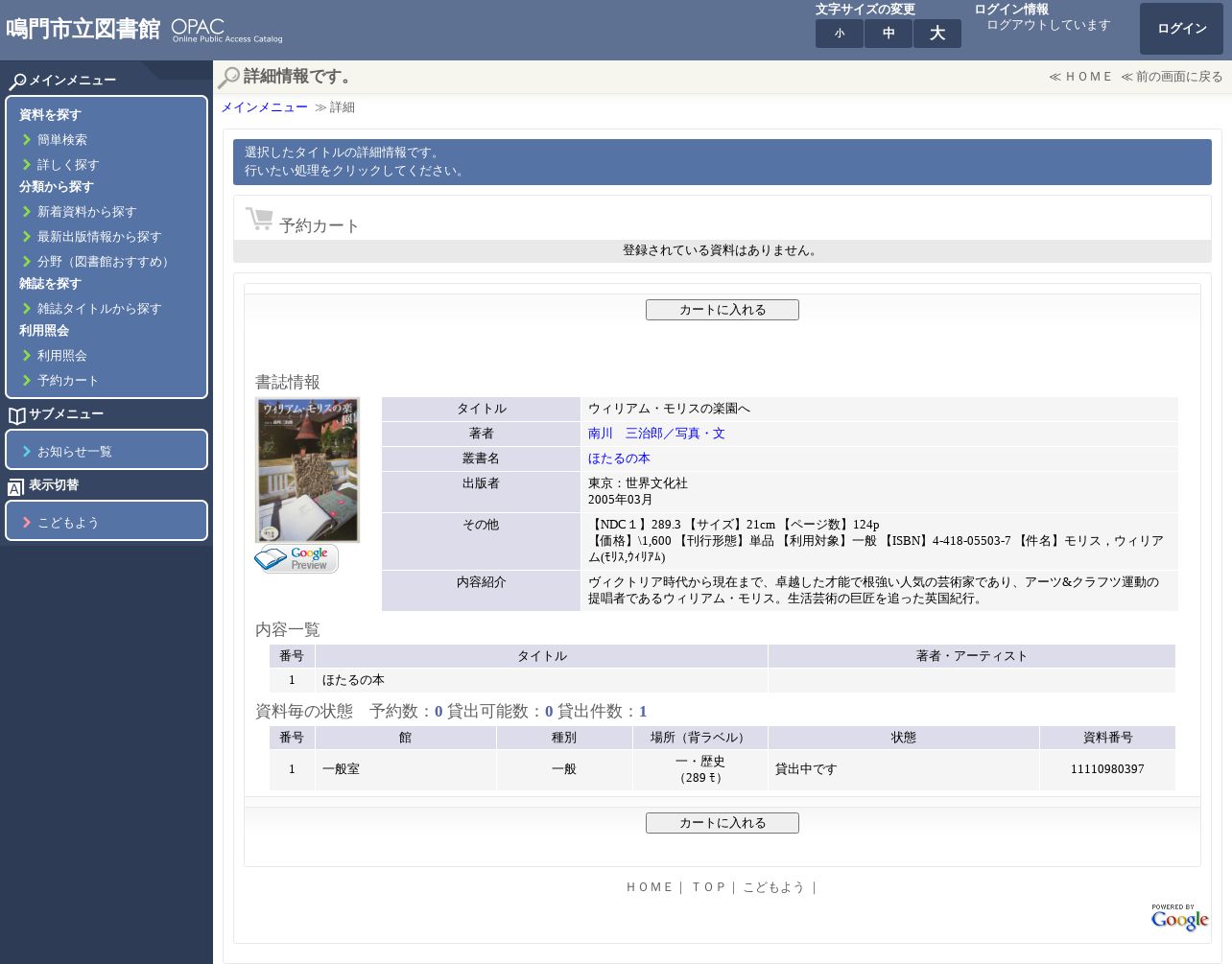
Task: Click the bottom カートに入れる button
Action: click(x=722, y=823)
